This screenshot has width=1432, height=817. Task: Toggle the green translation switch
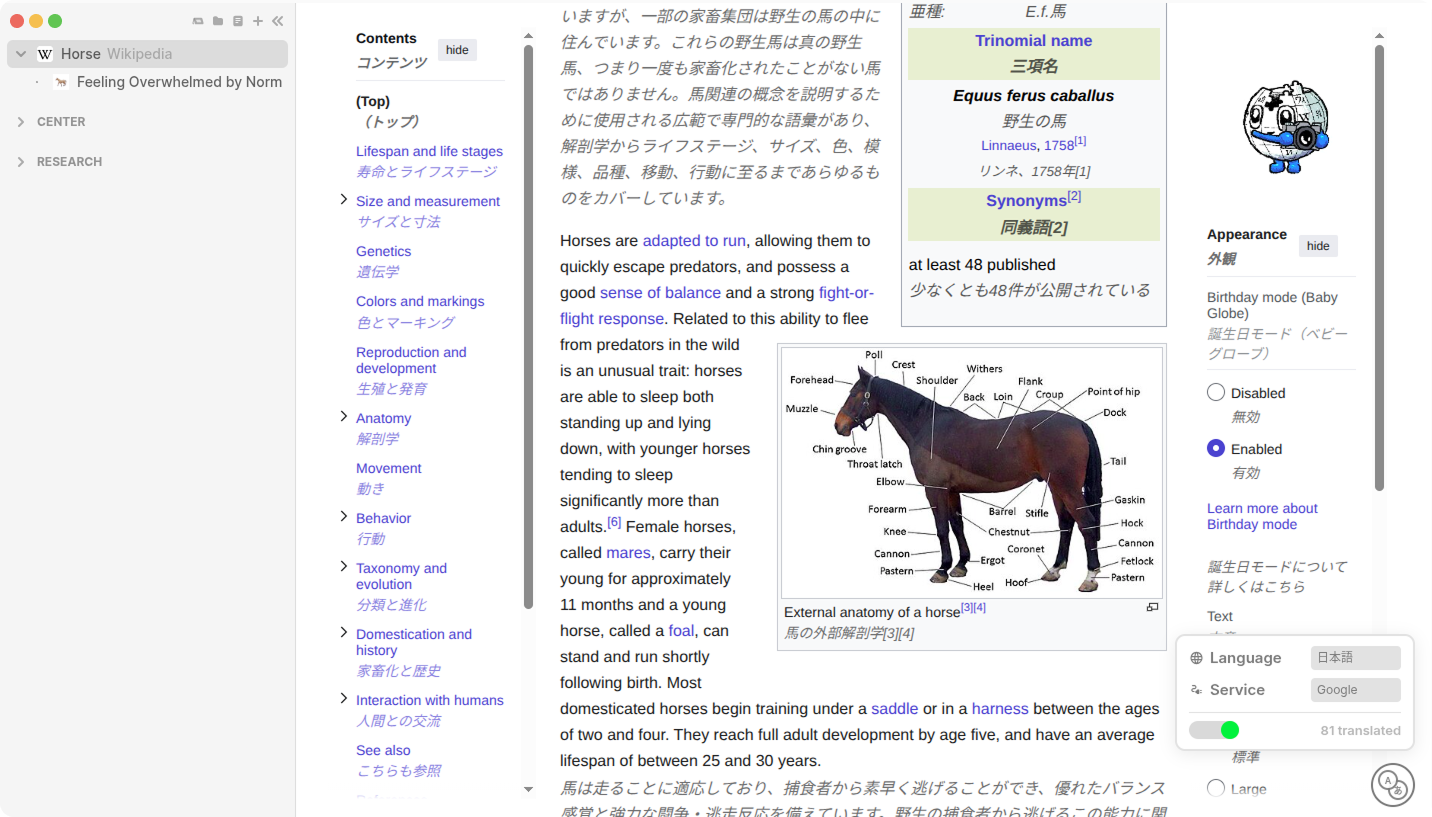pyautogui.click(x=1214, y=730)
